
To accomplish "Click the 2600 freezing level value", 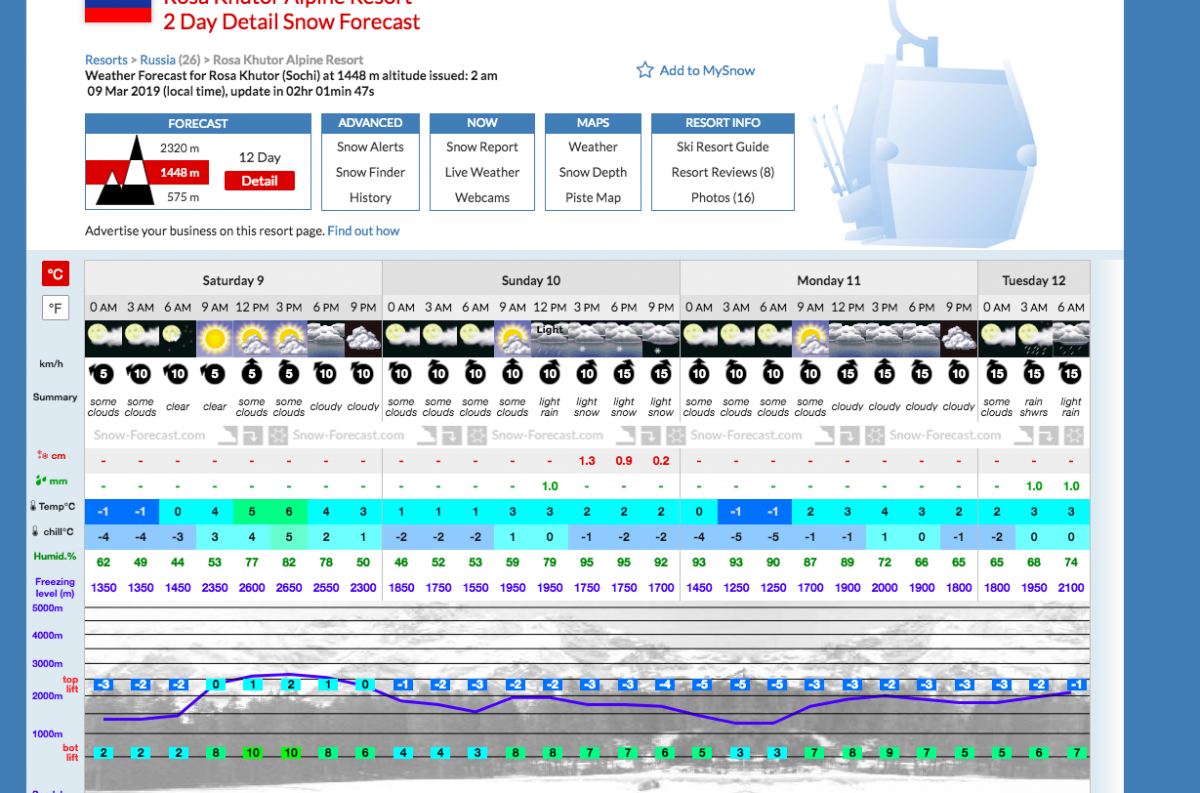I will pos(251,588).
